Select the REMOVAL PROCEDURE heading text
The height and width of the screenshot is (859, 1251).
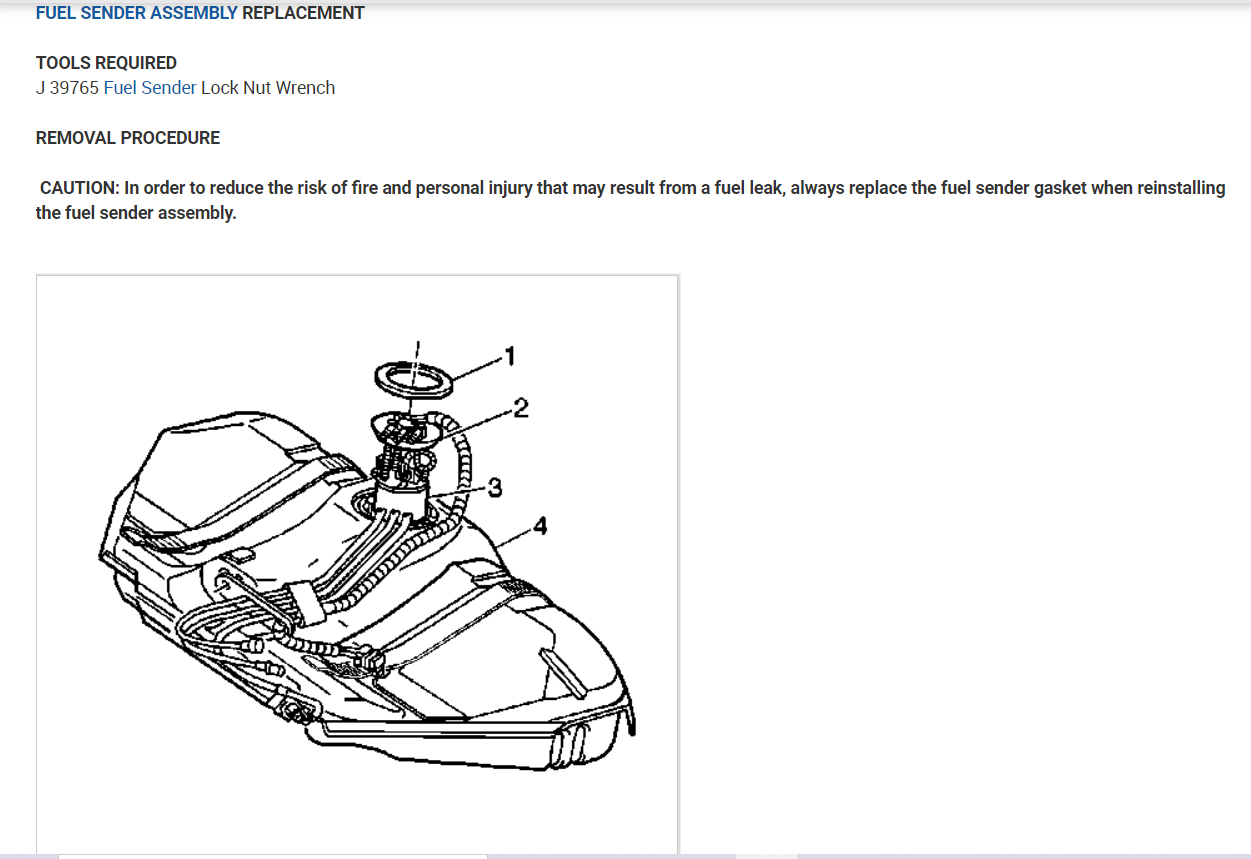click(128, 138)
